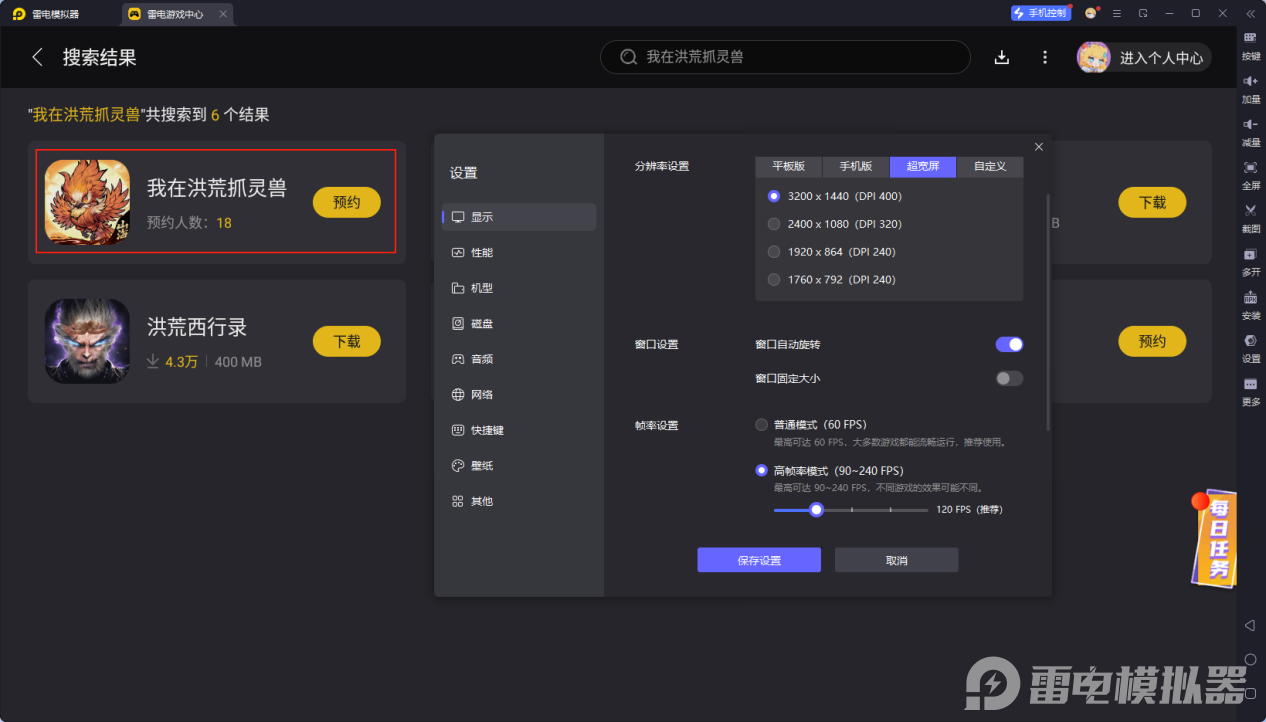1266x722 pixels.
Task: Click the pop-out window icon in title bar
Action: [x=1143, y=13]
